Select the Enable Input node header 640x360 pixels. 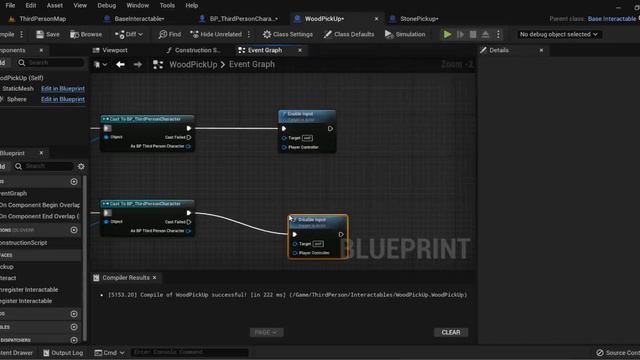click(x=307, y=116)
